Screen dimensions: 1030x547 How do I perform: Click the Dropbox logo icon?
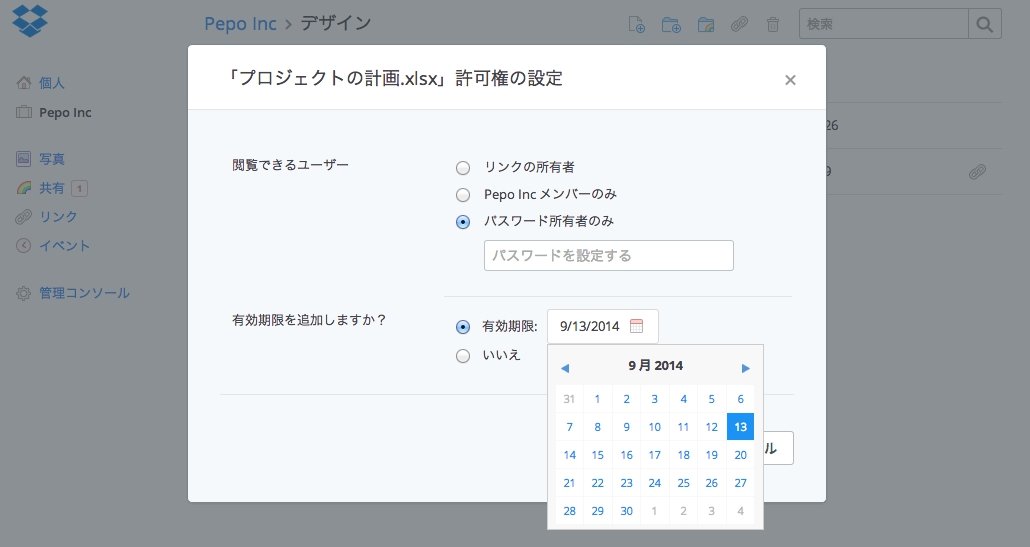pos(30,20)
